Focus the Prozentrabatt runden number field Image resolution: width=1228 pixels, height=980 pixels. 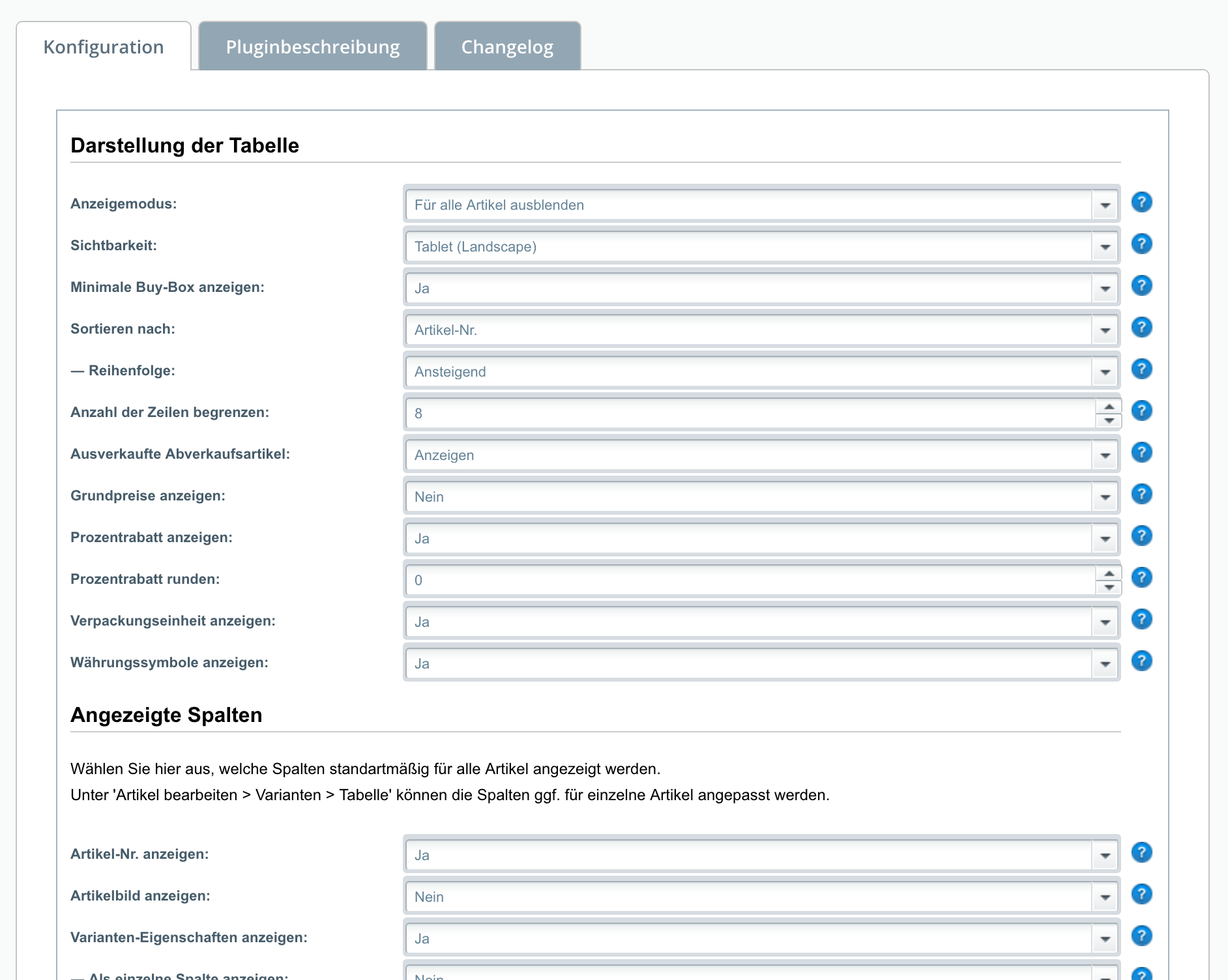click(750, 580)
